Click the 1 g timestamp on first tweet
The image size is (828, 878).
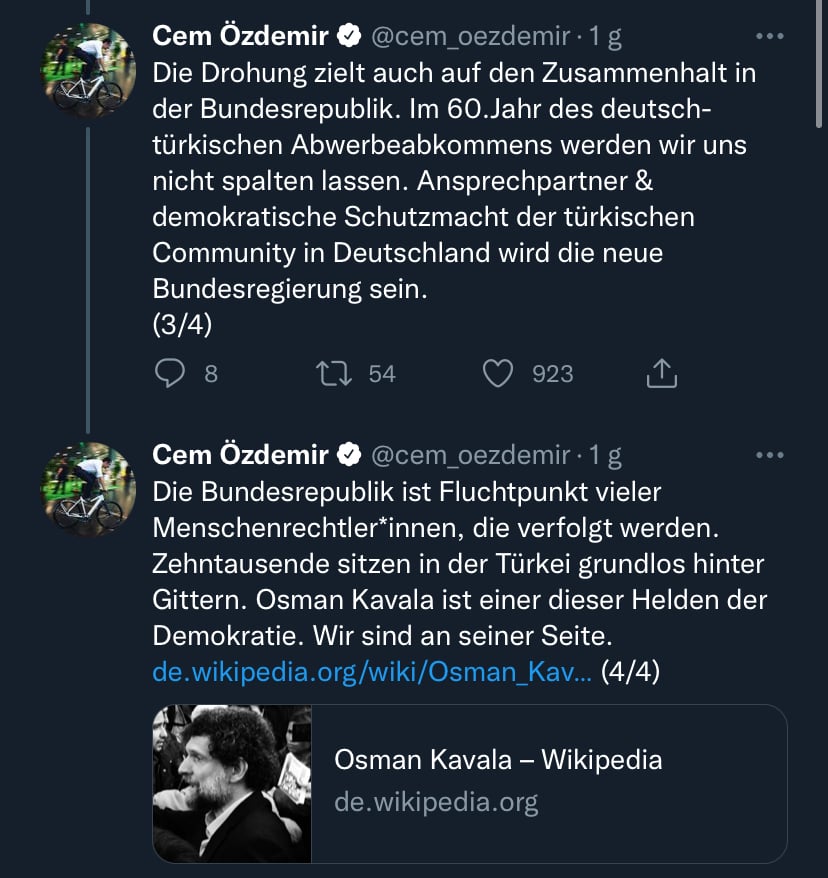[x=605, y=38]
